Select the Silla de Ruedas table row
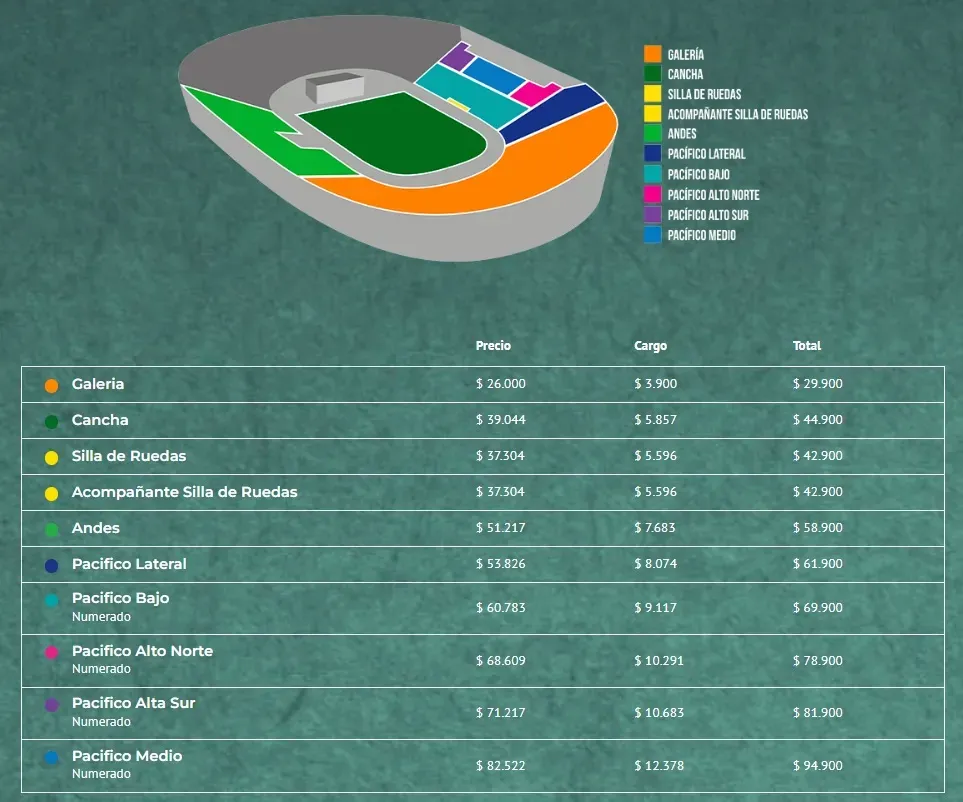This screenshot has width=963, height=802. [x=483, y=456]
